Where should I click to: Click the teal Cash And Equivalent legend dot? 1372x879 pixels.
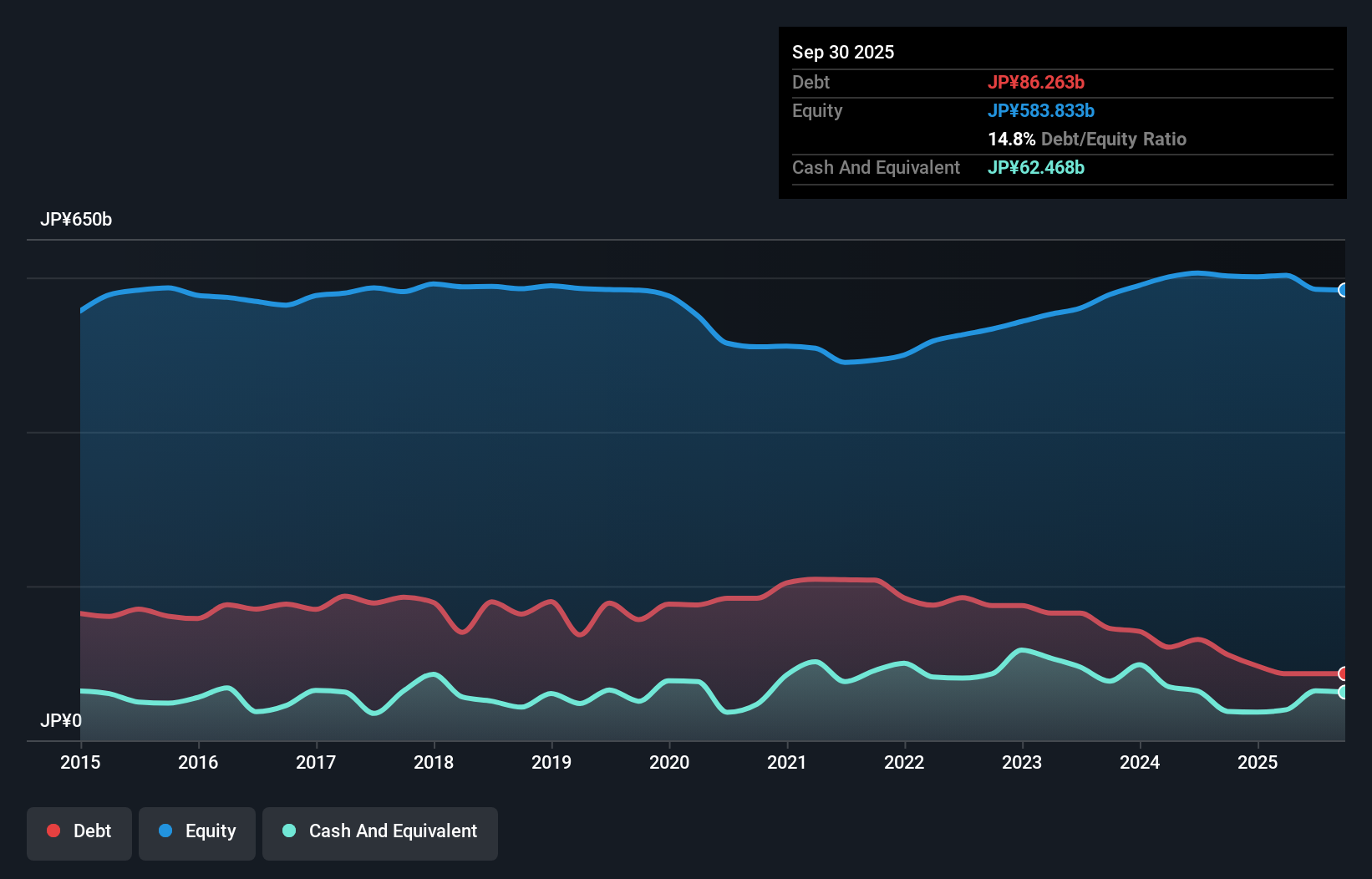click(288, 831)
